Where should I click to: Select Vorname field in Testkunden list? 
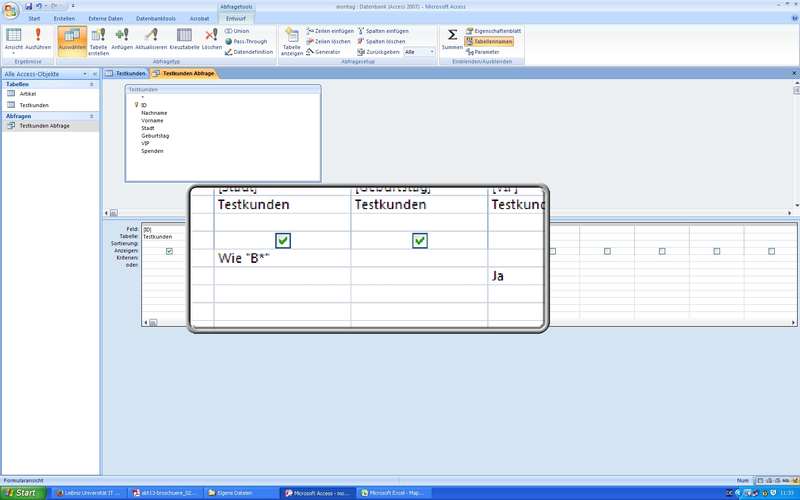[x=152, y=120]
